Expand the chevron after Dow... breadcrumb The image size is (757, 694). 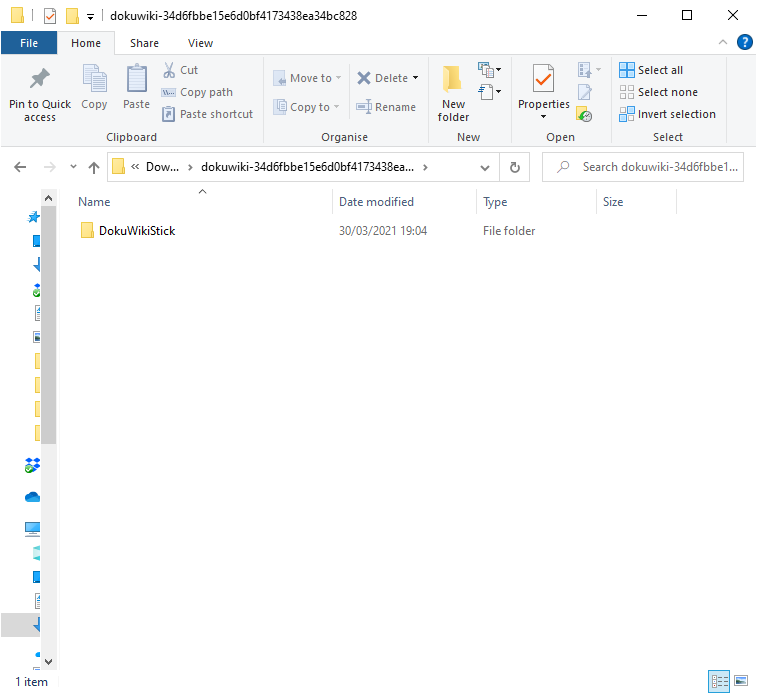pos(190,167)
